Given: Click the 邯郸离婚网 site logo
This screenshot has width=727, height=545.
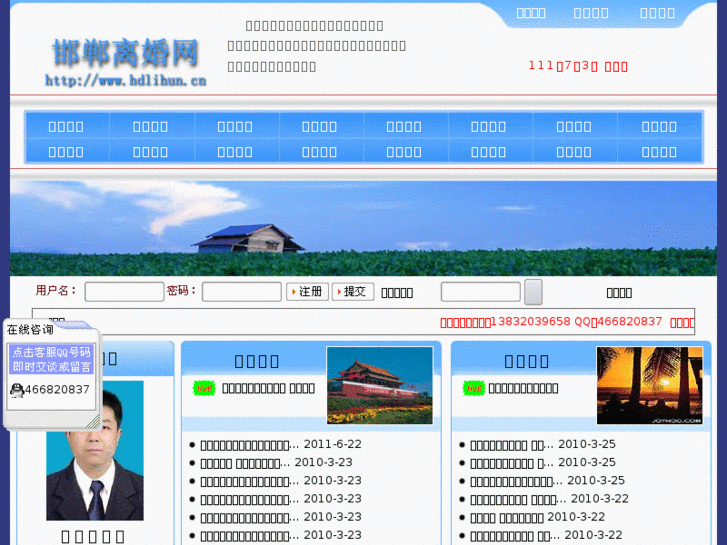Looking at the screenshot, I should [x=125, y=61].
